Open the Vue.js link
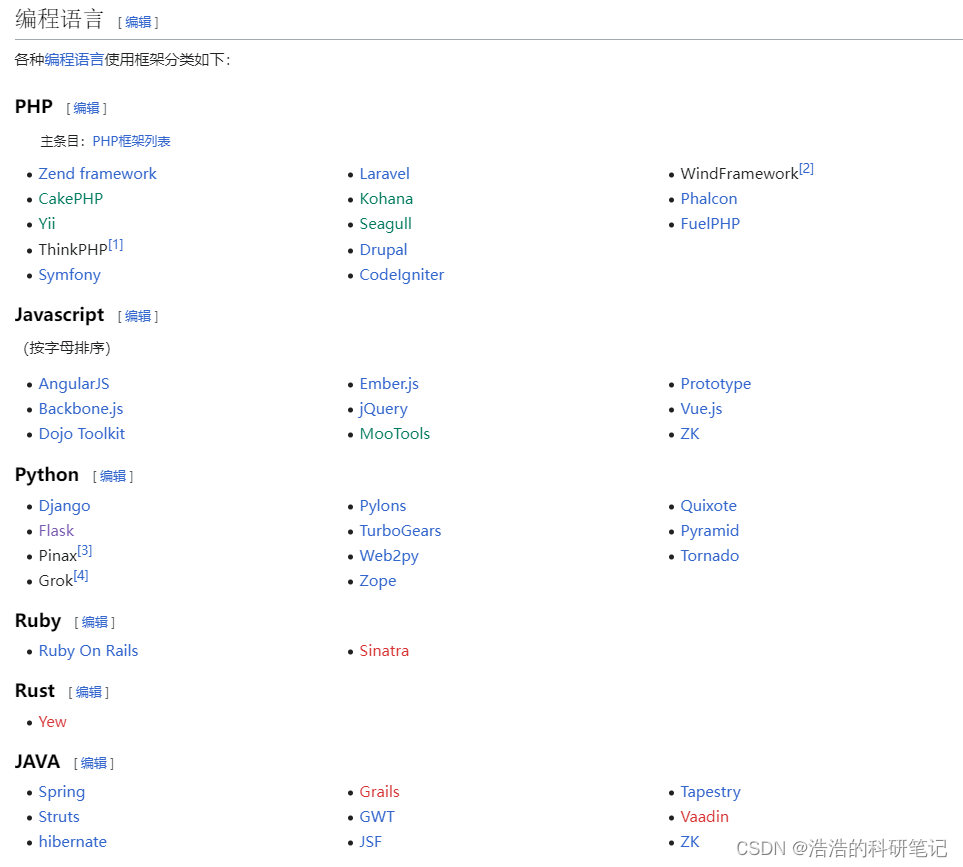The height and width of the screenshot is (867, 963). [x=701, y=409]
